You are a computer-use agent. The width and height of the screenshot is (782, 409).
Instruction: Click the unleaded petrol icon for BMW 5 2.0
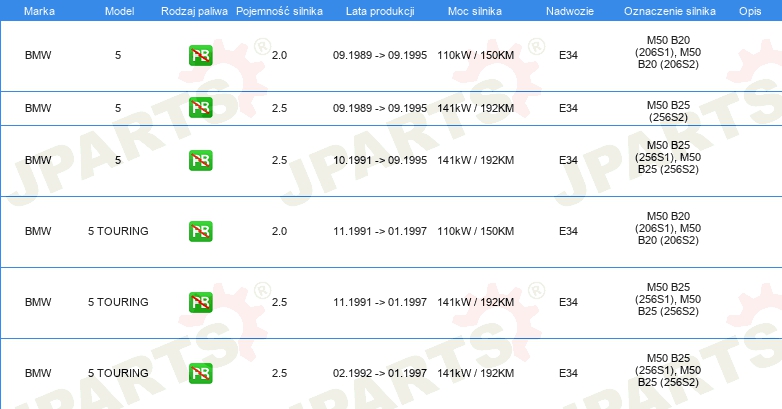click(x=200, y=55)
